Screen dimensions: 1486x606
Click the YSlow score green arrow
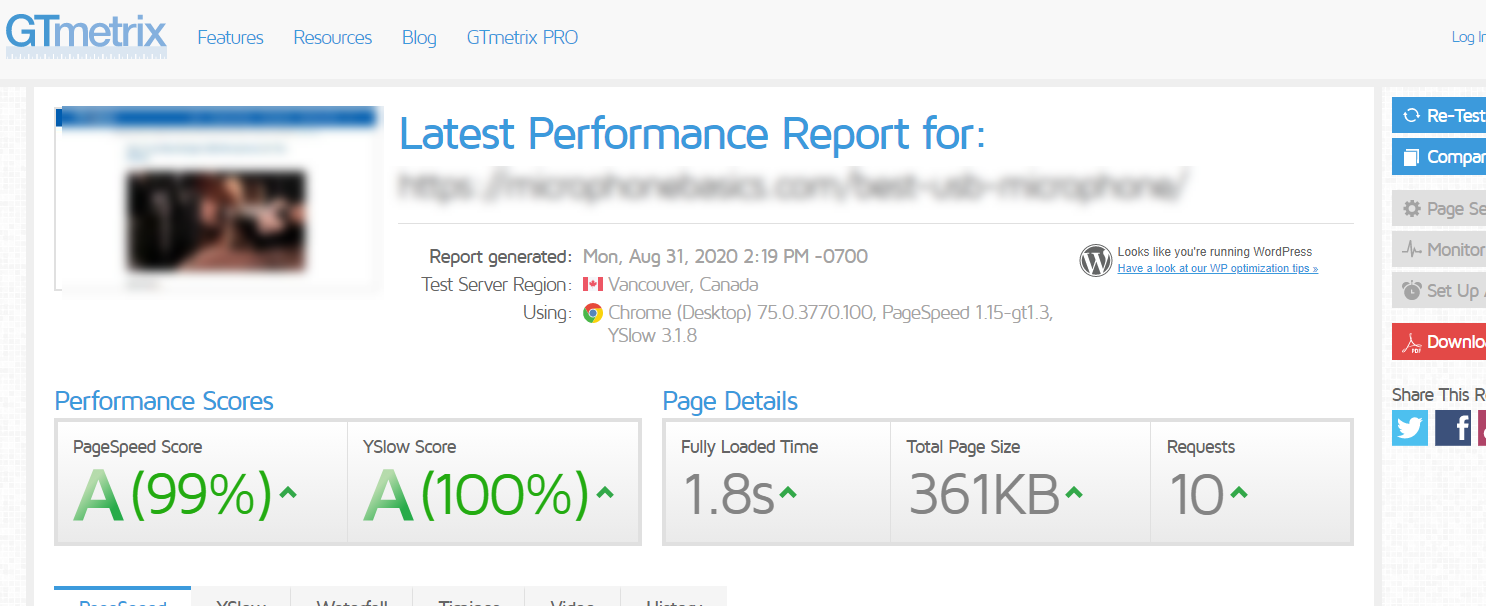click(604, 492)
